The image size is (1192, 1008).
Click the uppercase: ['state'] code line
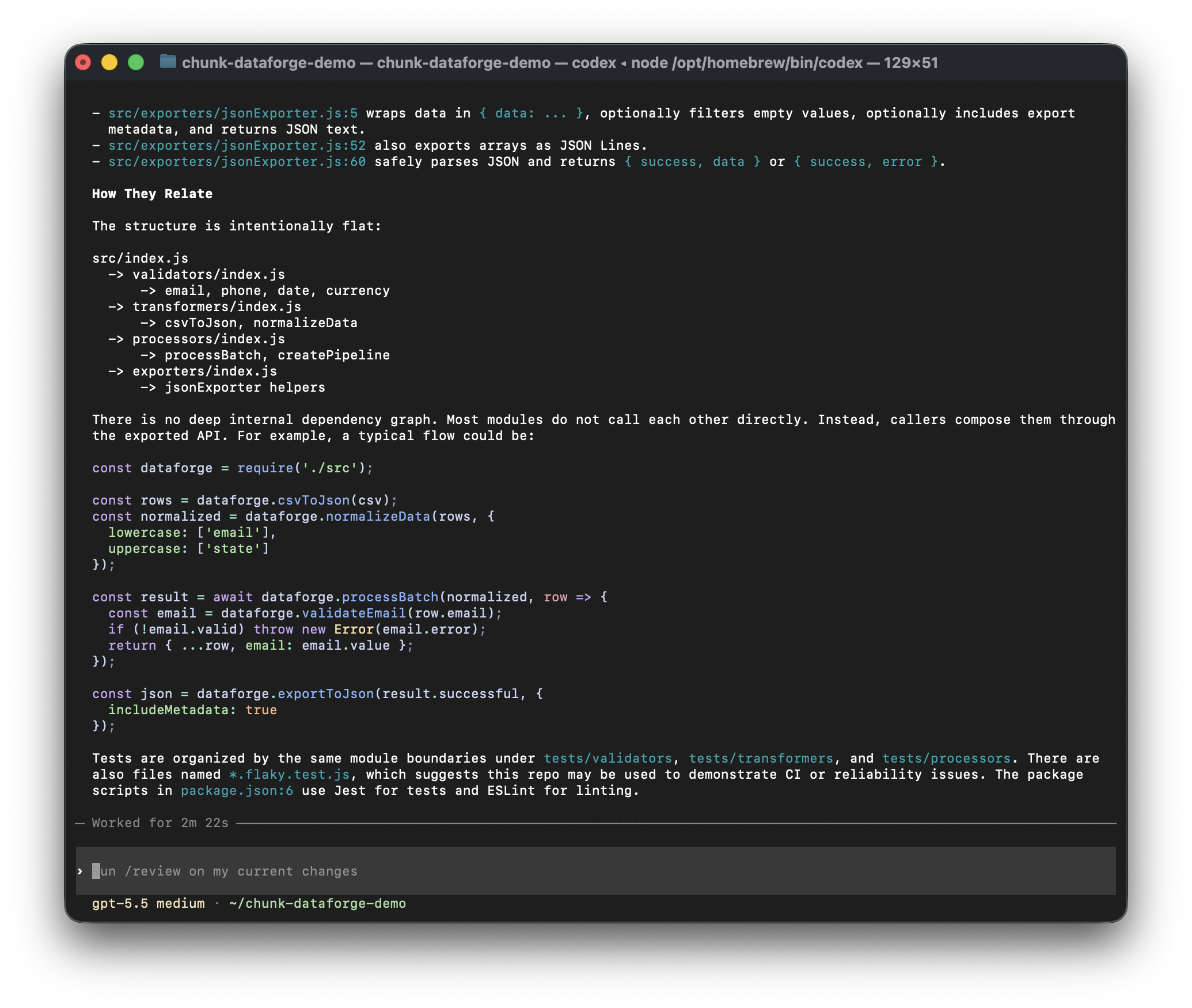coord(189,548)
